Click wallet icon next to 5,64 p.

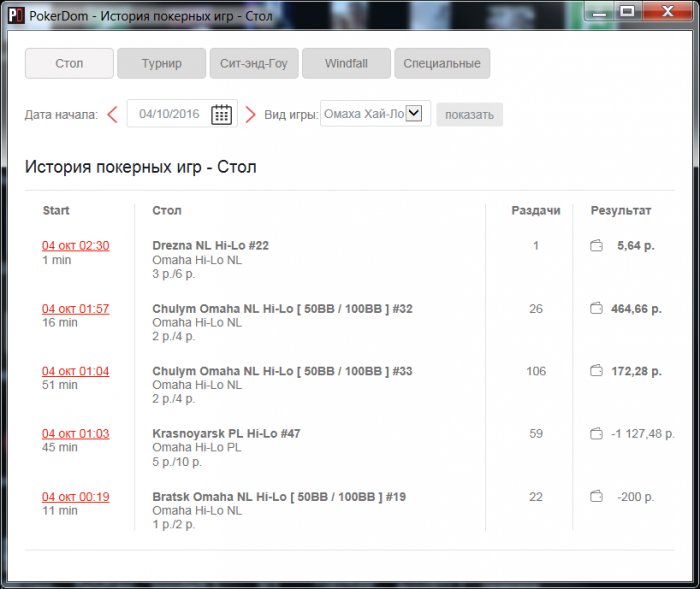[596, 246]
